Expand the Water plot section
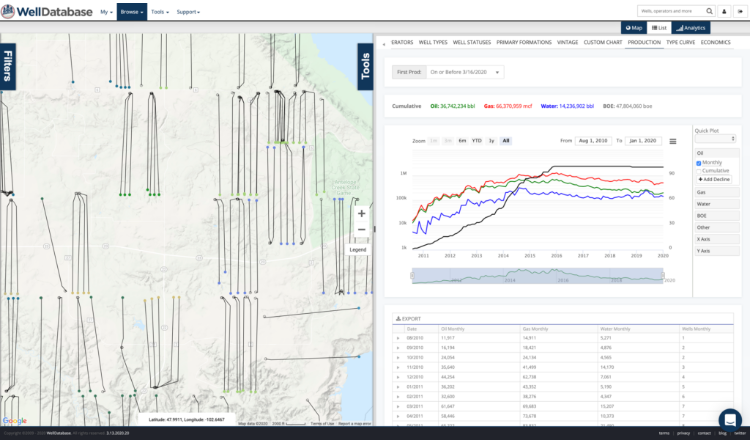The width and height of the screenshot is (752, 440). 717,204
